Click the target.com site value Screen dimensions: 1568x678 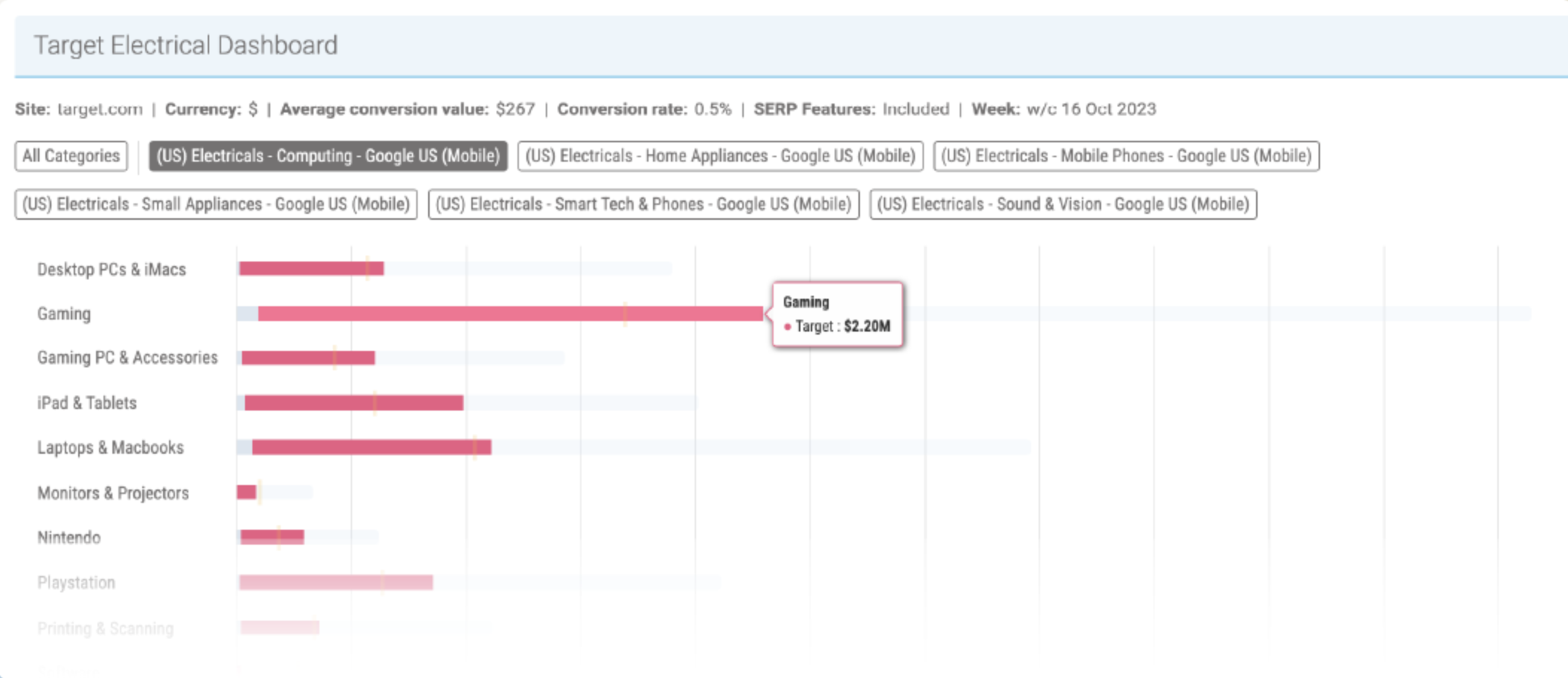100,110
